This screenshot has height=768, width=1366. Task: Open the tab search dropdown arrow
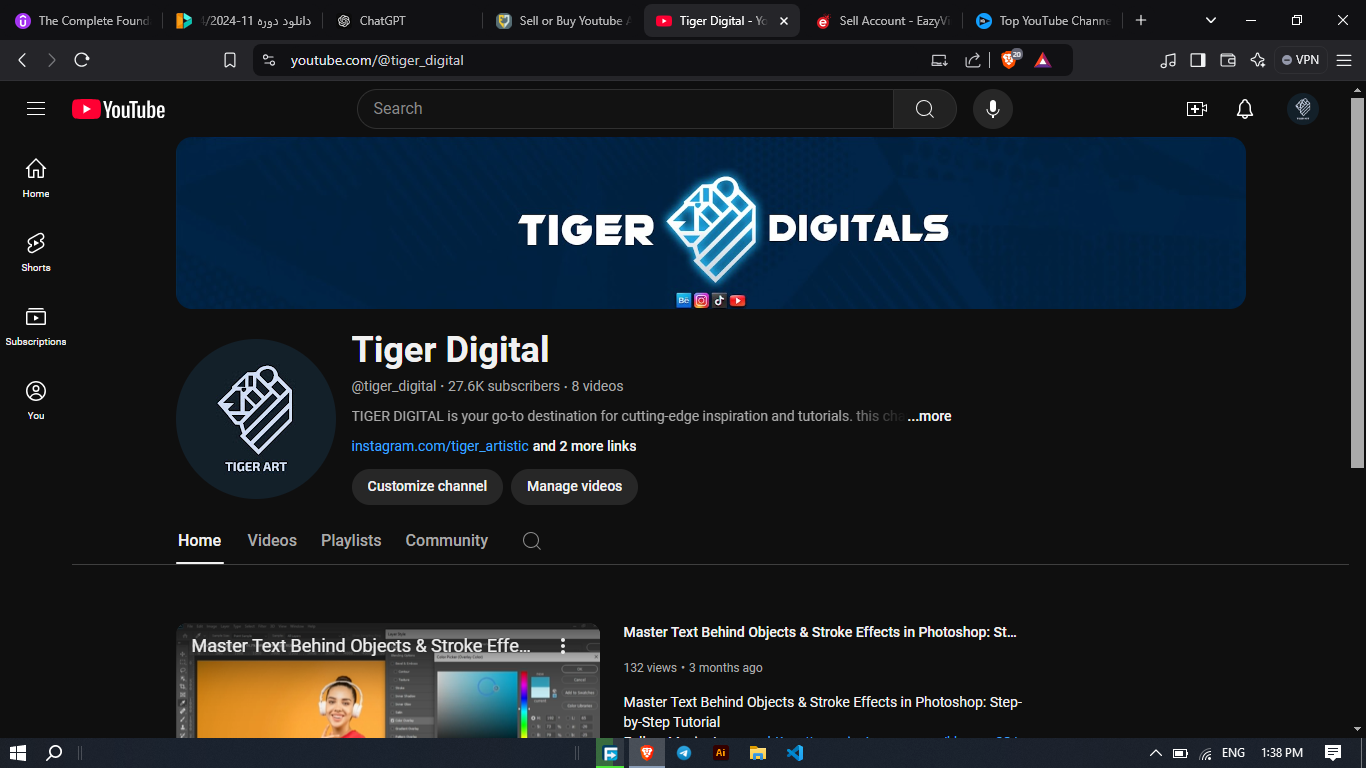point(1212,20)
